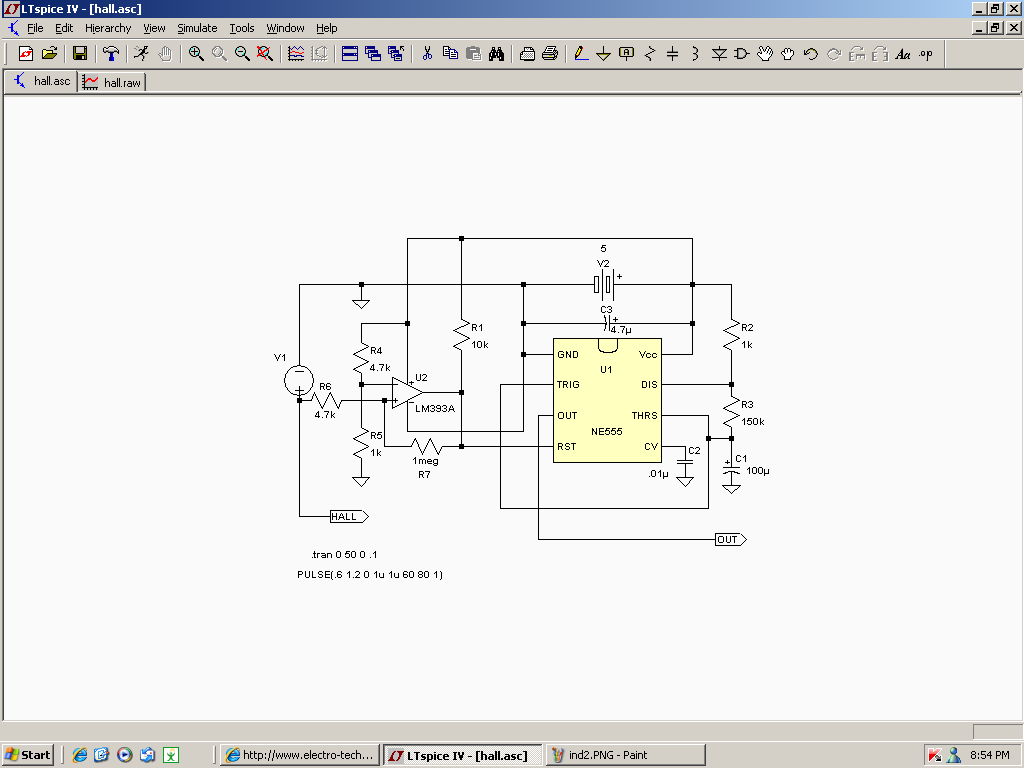Click the OUT net label

click(731, 539)
